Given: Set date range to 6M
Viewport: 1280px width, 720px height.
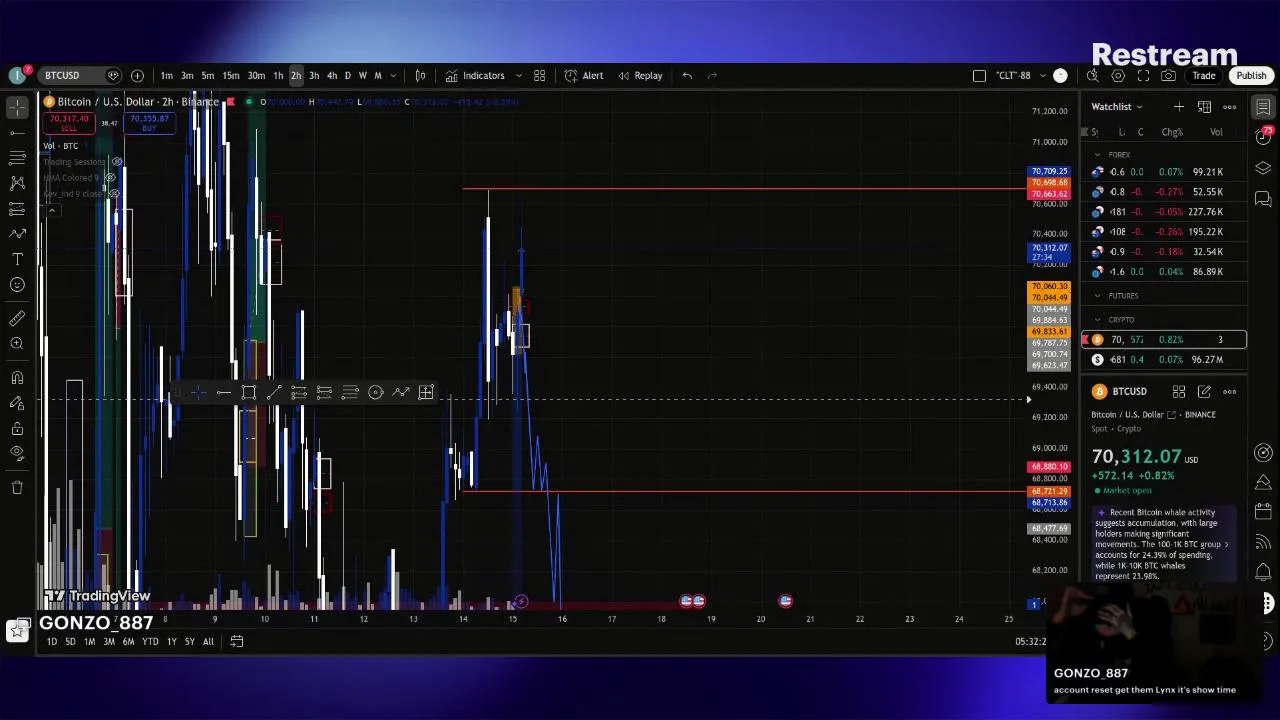Looking at the screenshot, I should point(128,642).
